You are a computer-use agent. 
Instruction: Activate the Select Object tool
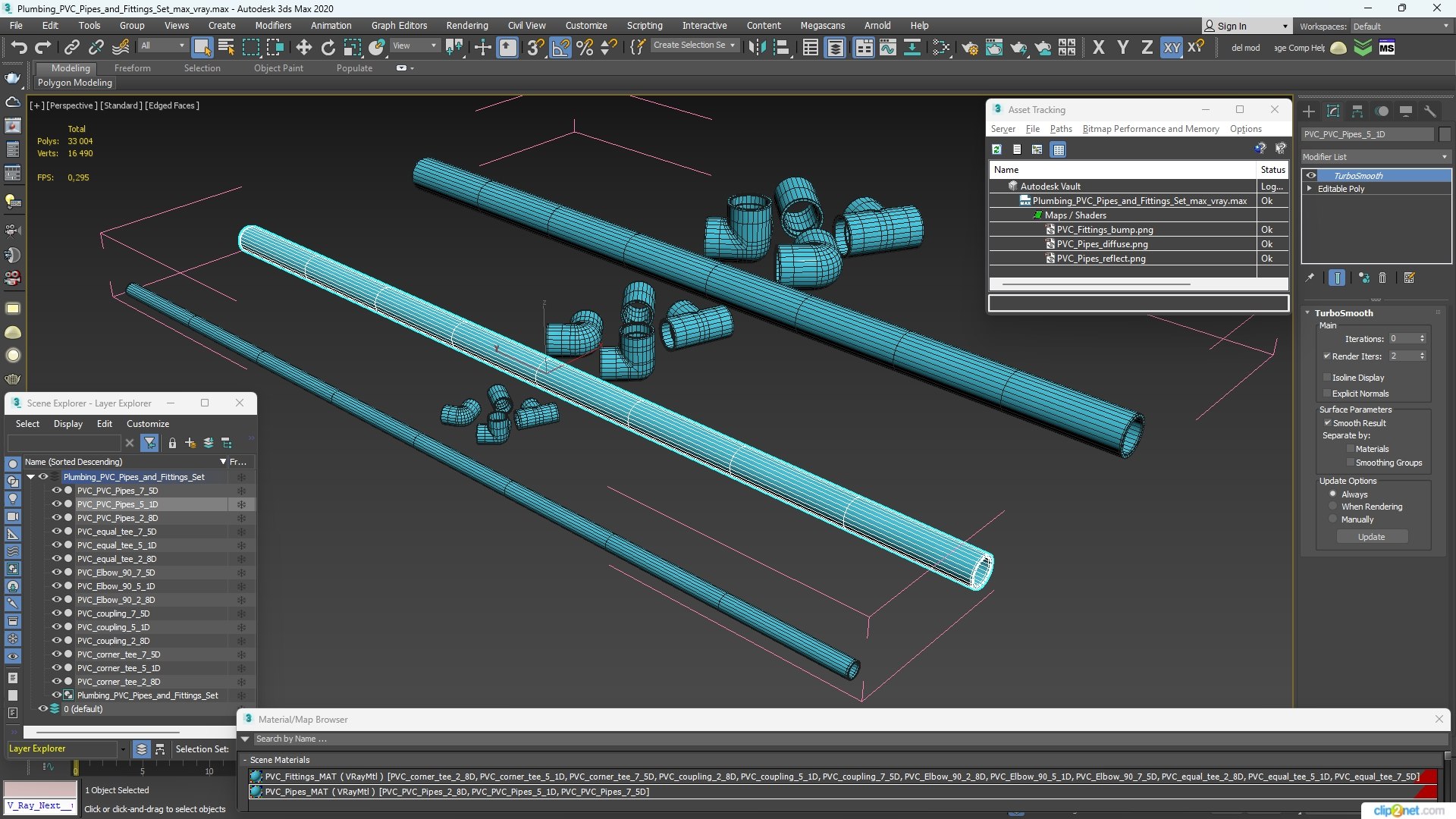click(x=202, y=48)
